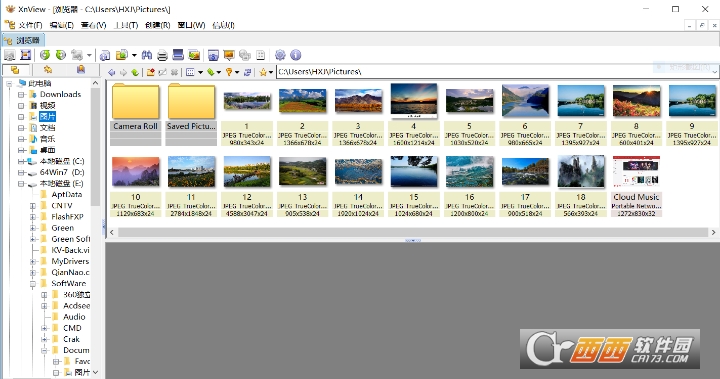Select the Downloads folder in tree
Screen dimensions: 720x379
click(60, 94)
